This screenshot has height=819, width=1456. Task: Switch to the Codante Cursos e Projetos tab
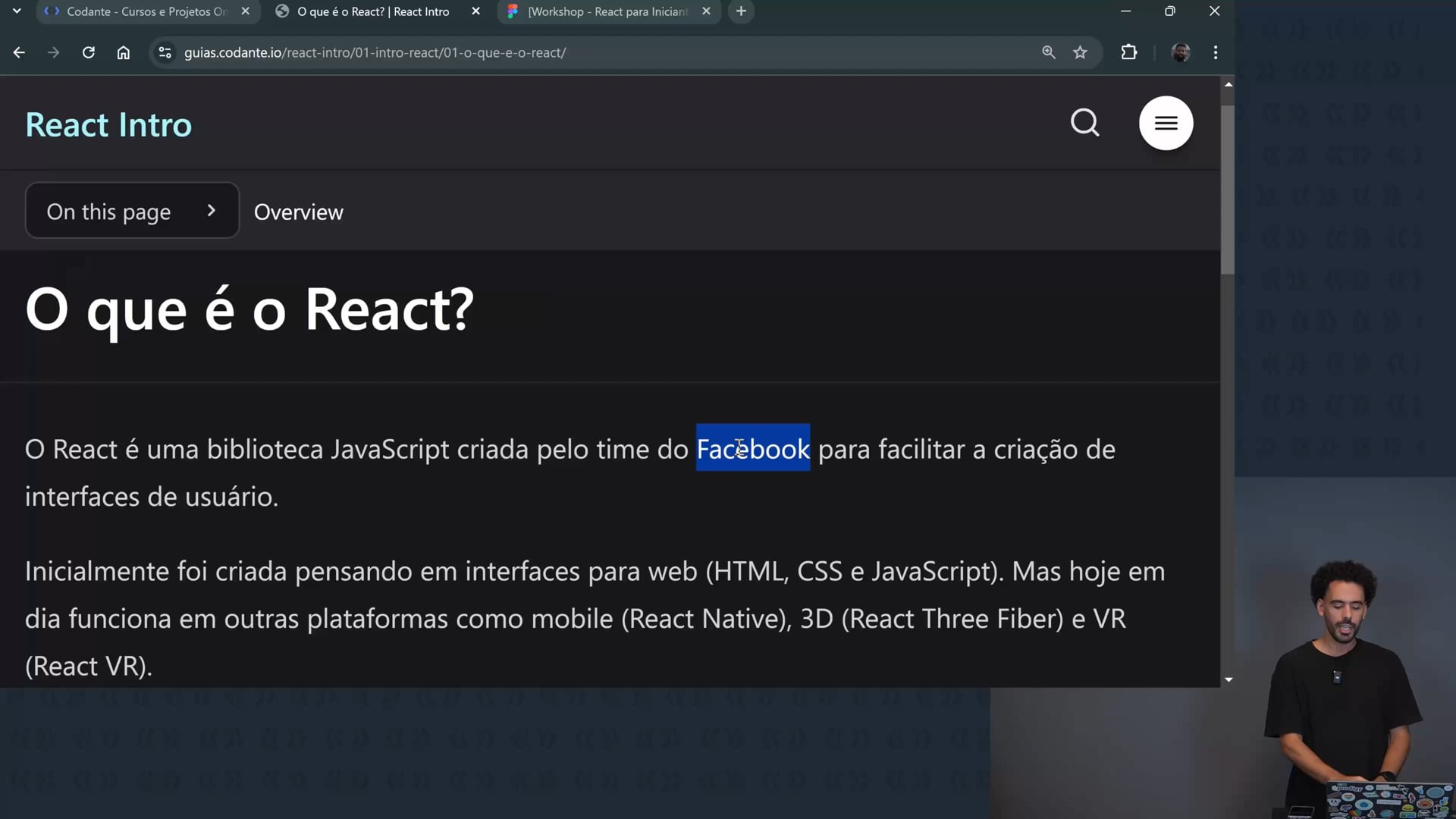[144, 11]
